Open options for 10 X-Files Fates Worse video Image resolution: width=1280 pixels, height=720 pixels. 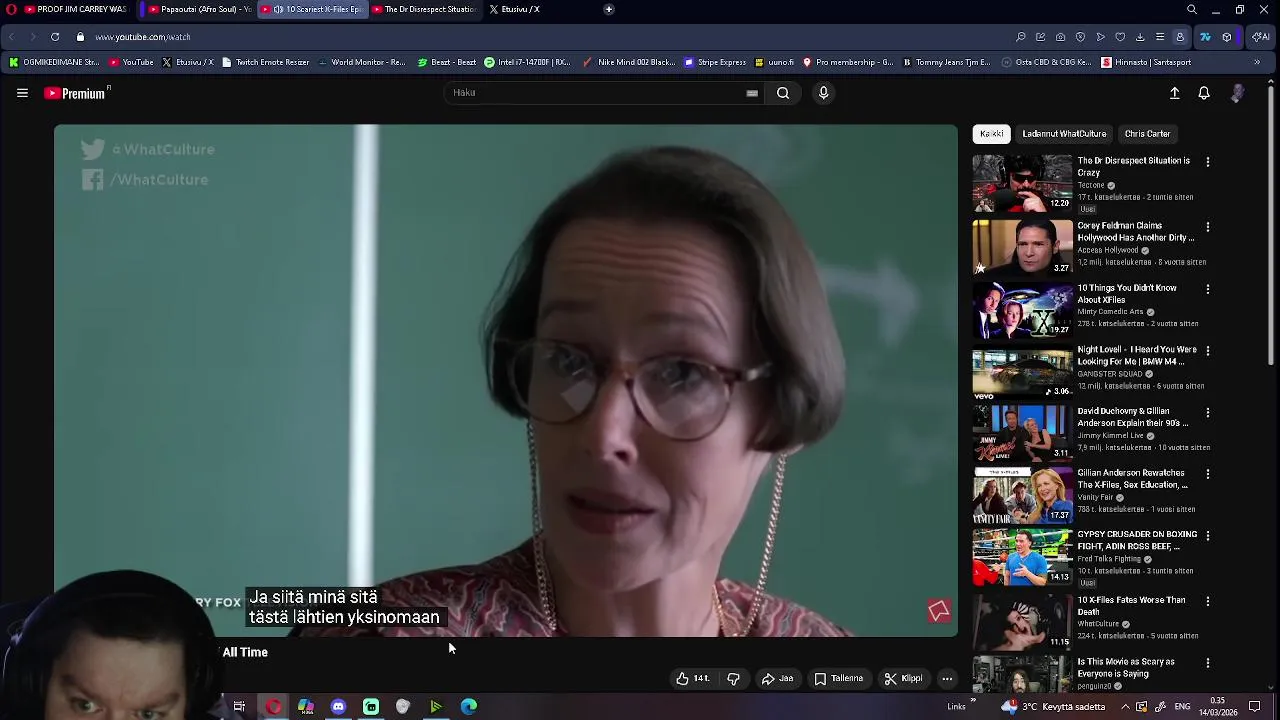(x=1207, y=601)
